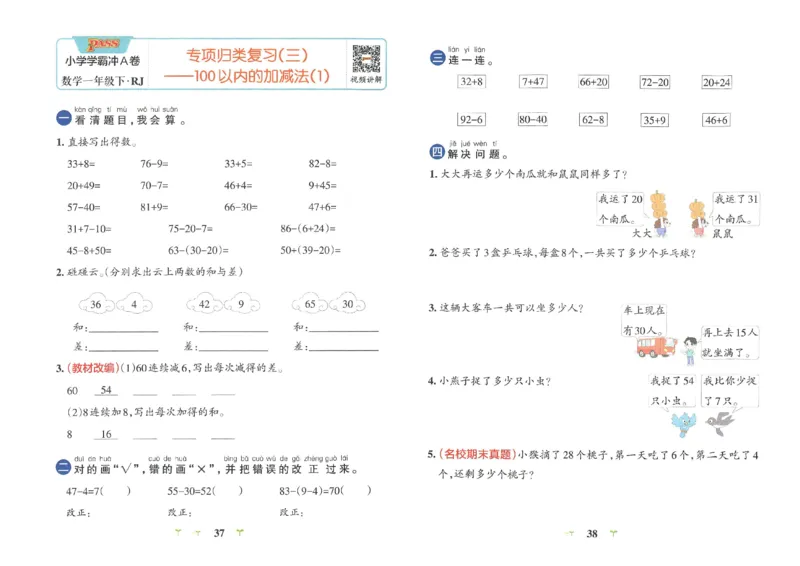
Task: Click the red label 教材改编
Action: (x=93, y=368)
